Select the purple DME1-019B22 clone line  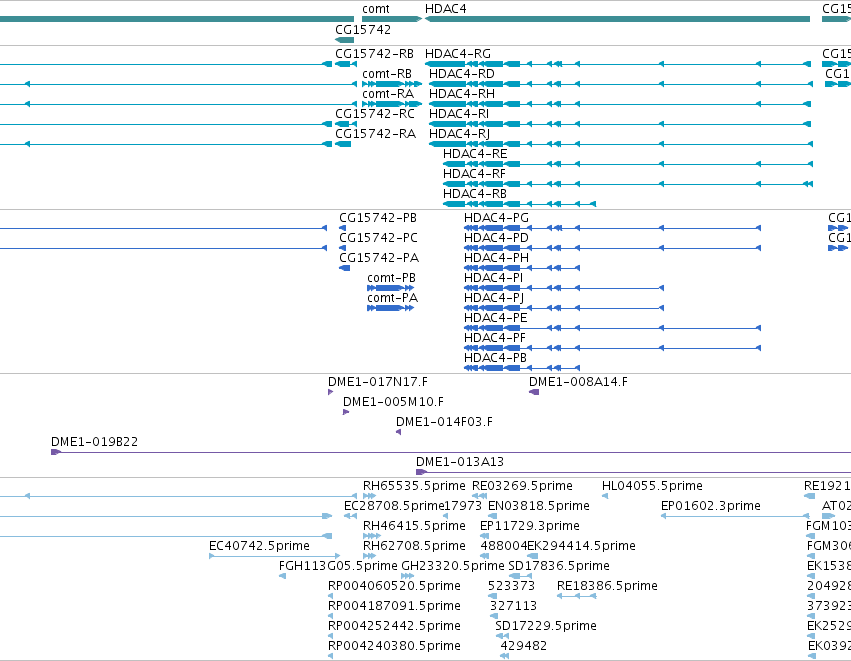coord(451,452)
